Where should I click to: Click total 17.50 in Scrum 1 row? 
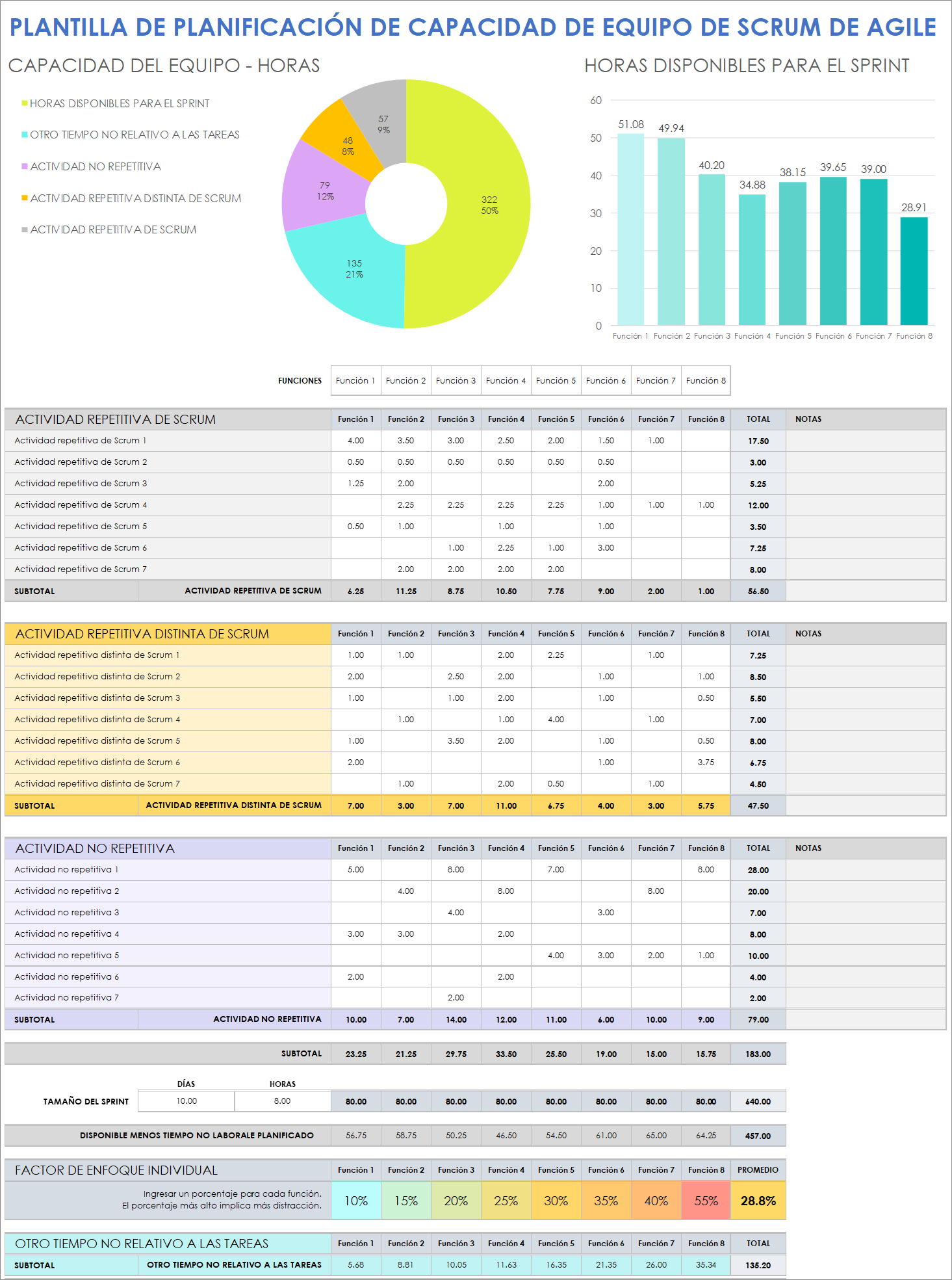pos(758,441)
